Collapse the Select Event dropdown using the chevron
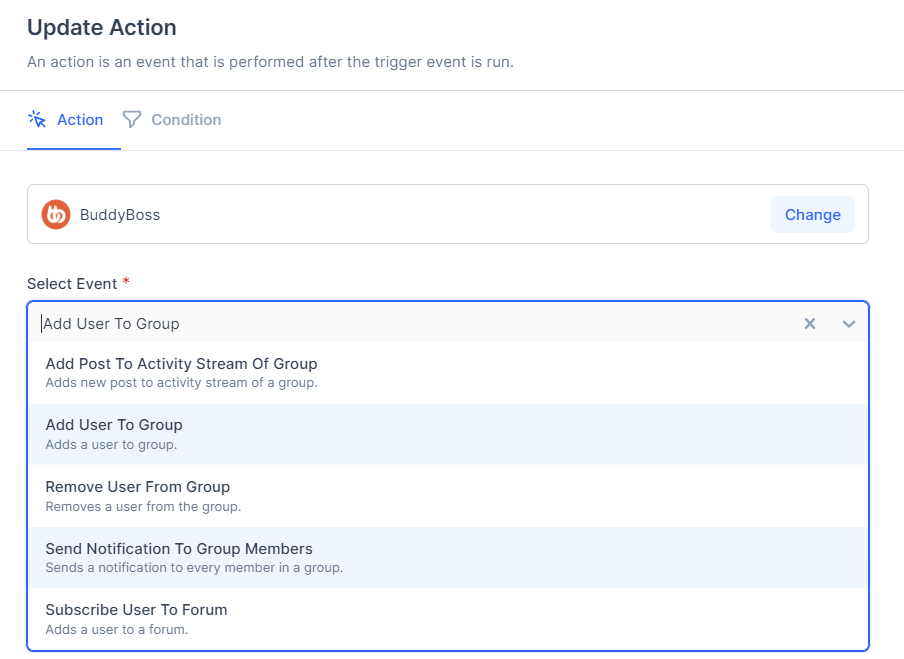The height and width of the screenshot is (659, 904). pos(849,323)
